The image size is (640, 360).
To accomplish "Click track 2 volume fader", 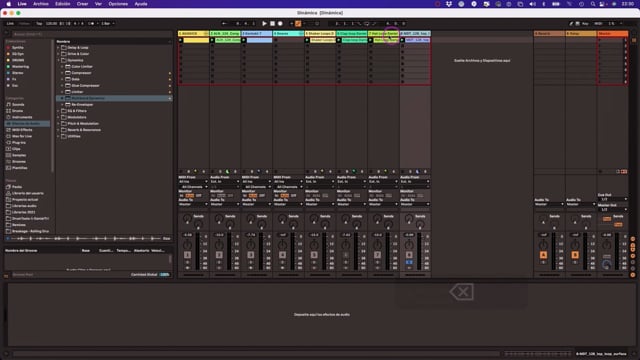I will (x=230, y=252).
